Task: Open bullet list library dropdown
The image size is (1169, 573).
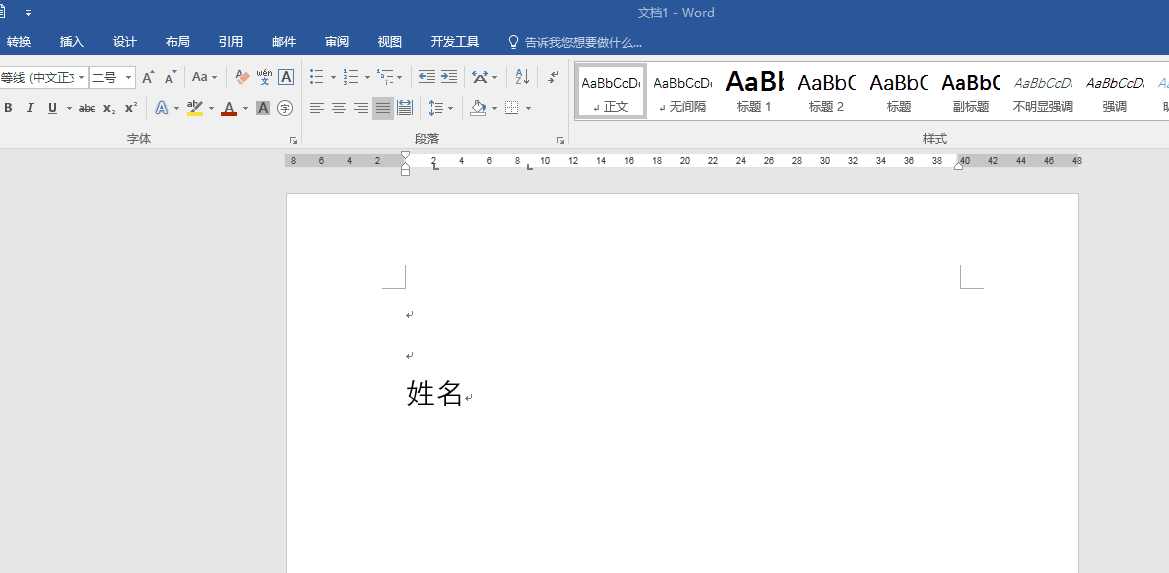Action: 333,77
